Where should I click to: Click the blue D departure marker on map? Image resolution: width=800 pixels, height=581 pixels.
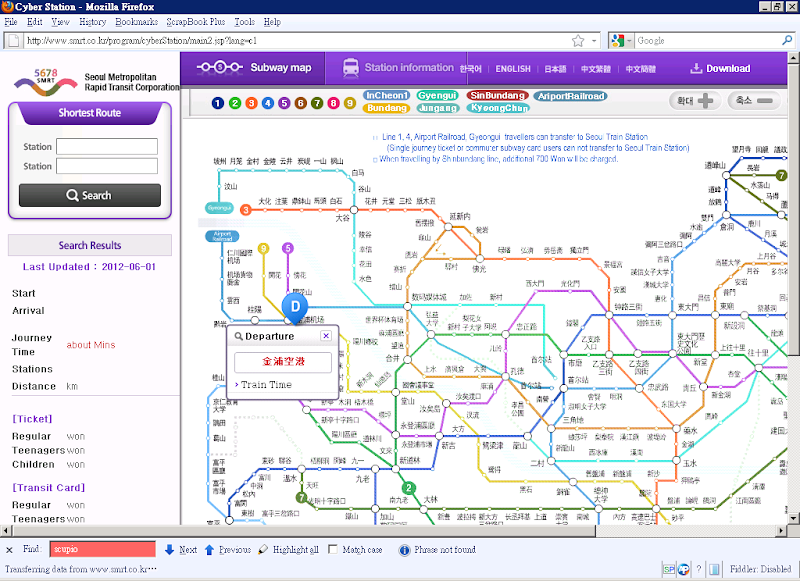click(295, 308)
